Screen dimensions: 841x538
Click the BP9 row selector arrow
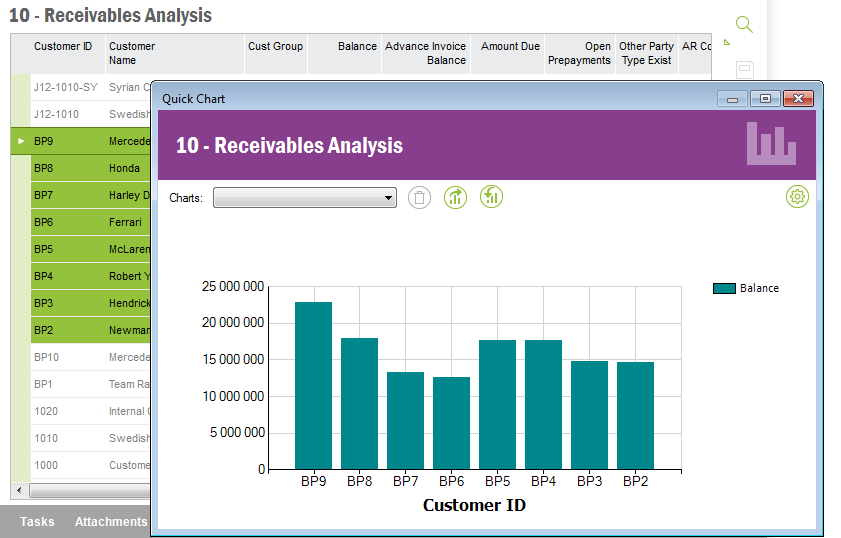(x=21, y=141)
